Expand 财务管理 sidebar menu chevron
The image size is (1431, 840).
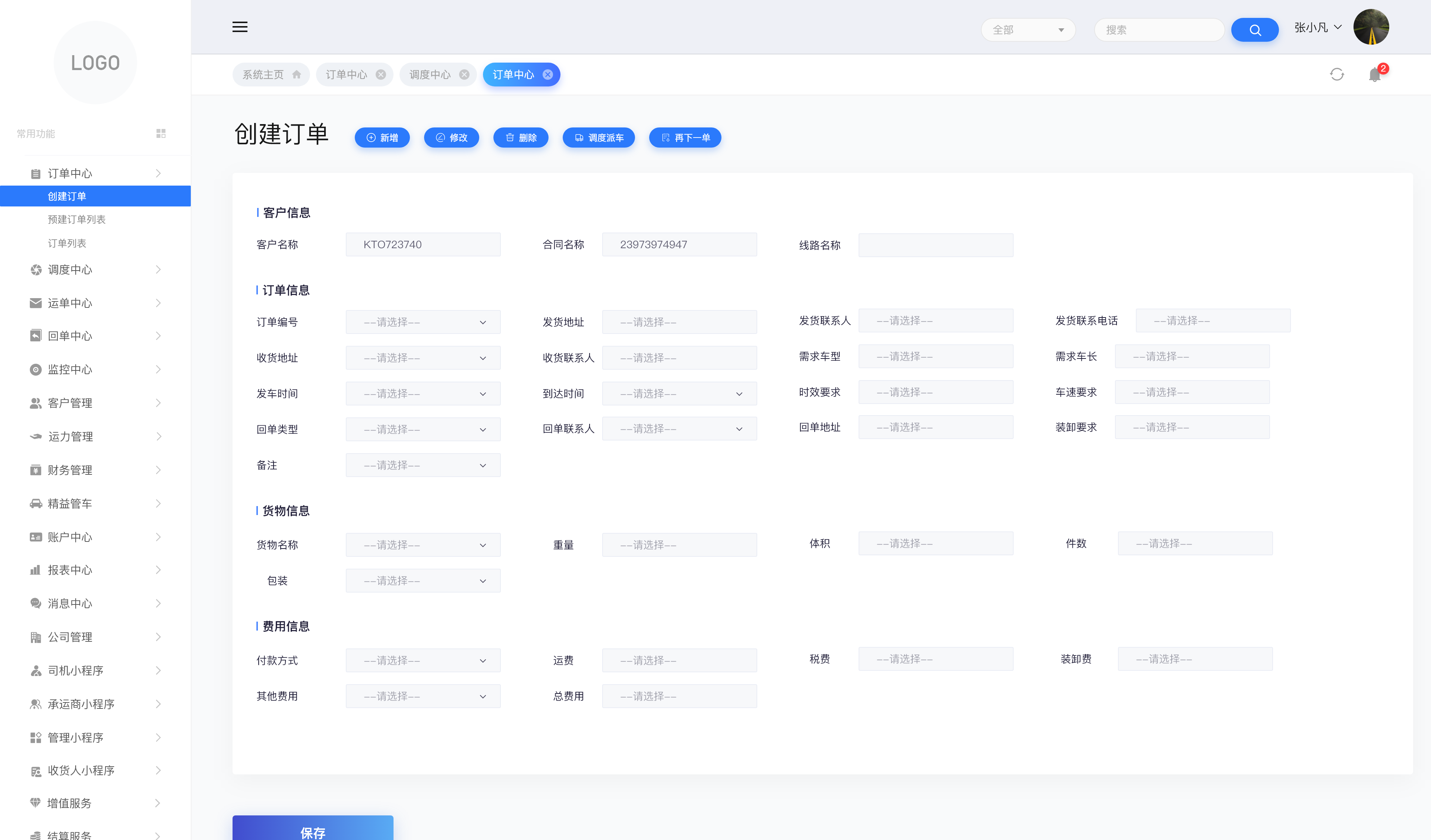158,470
